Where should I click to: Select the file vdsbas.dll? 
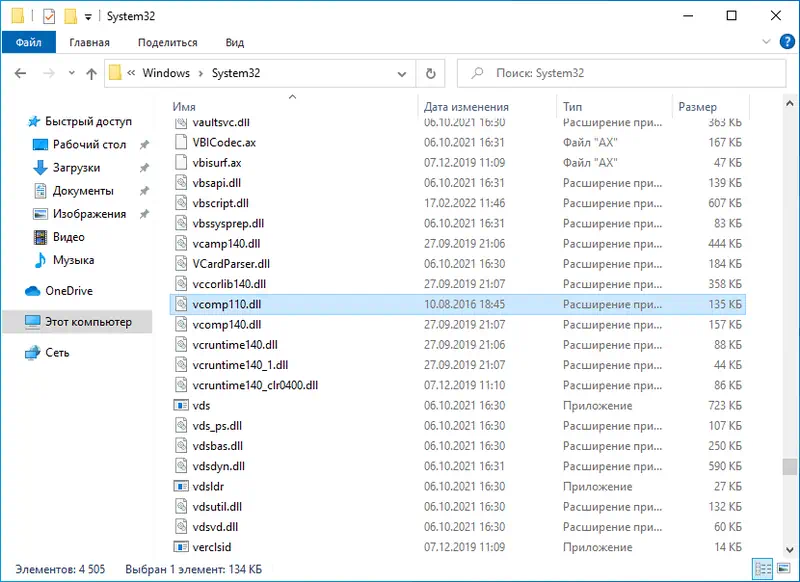pos(457,446)
